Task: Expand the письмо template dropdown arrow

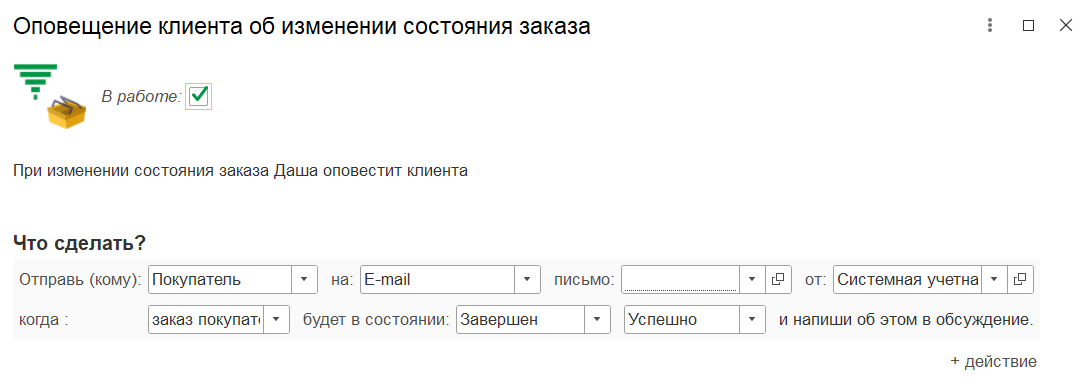Action: point(751,279)
